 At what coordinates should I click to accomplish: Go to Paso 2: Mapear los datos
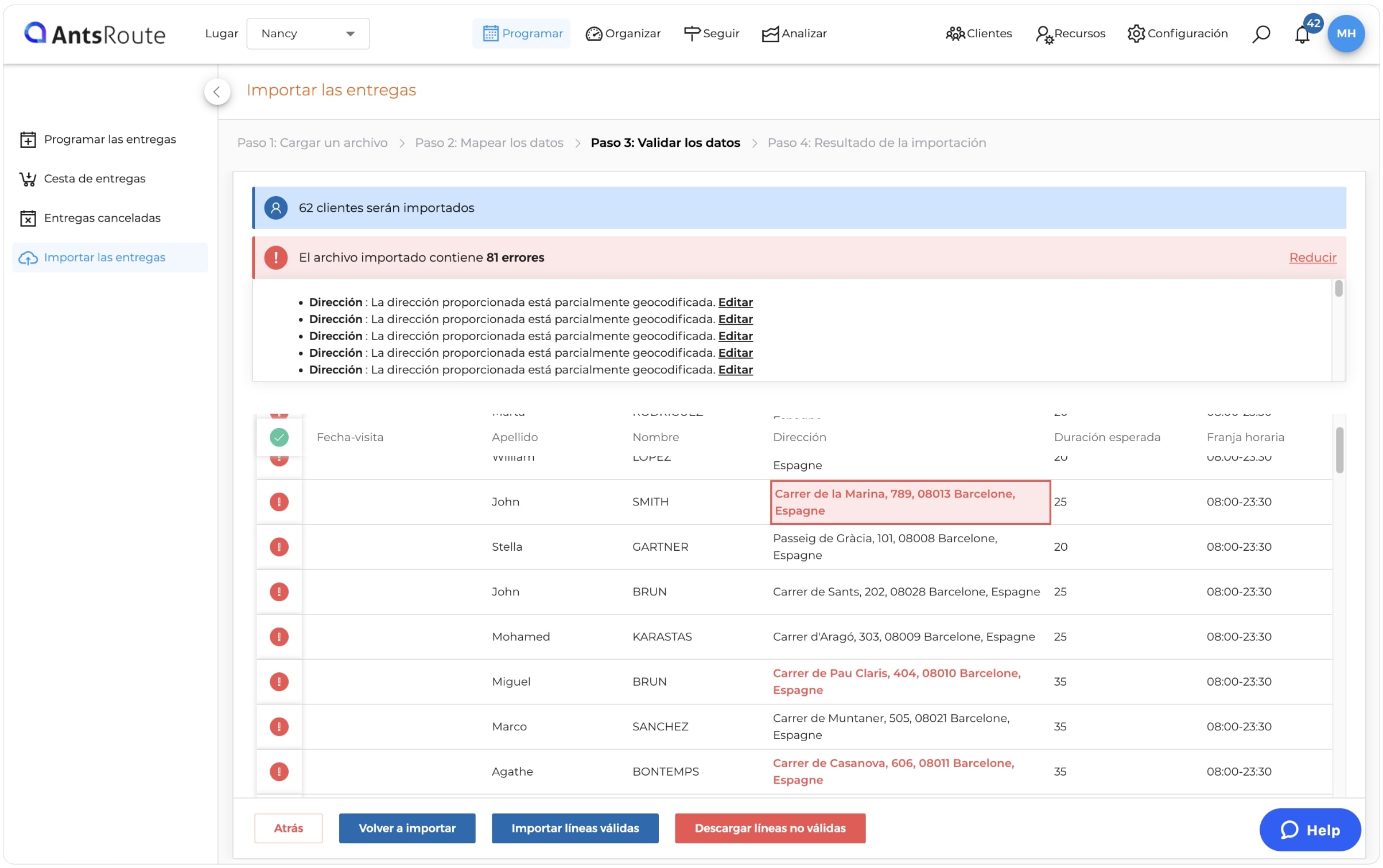pos(489,142)
